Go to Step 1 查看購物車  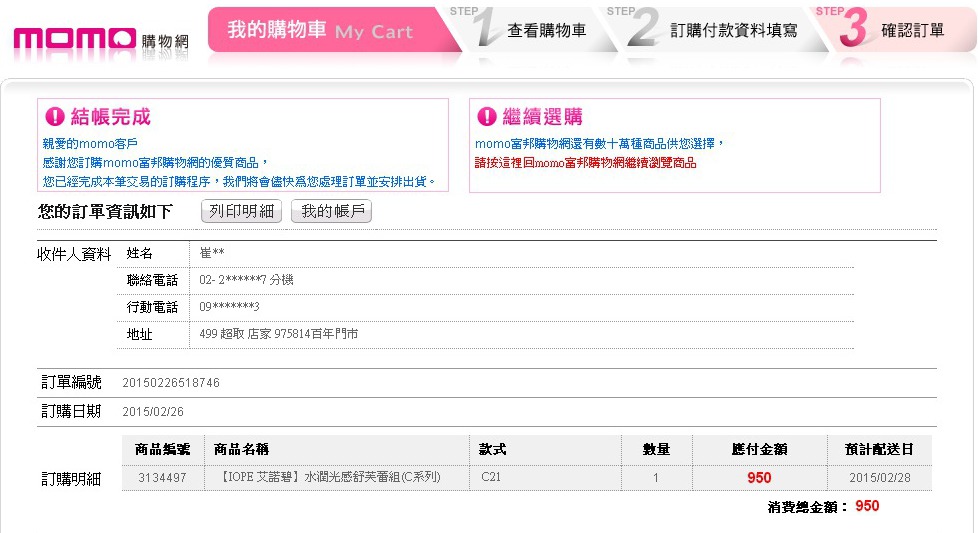[x=546, y=30]
